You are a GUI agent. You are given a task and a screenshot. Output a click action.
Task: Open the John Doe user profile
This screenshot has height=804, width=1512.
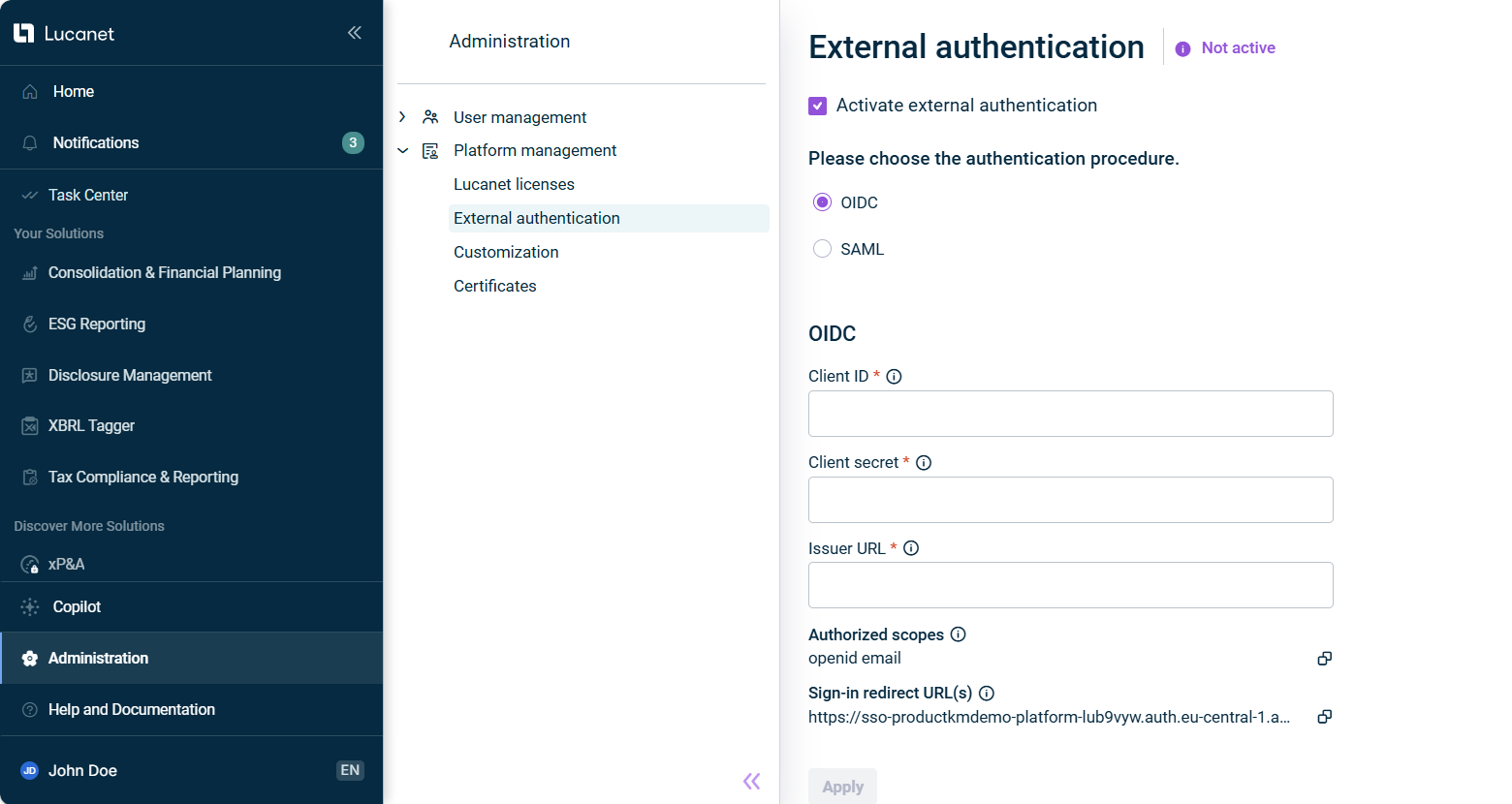coord(82,770)
